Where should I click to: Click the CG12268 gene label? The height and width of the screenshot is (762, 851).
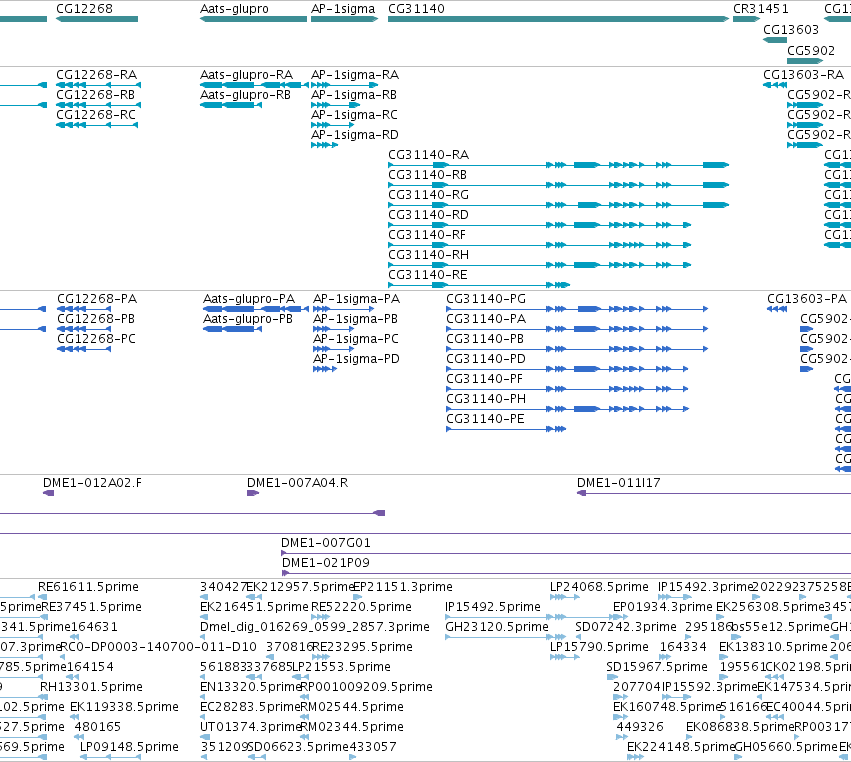84,9
